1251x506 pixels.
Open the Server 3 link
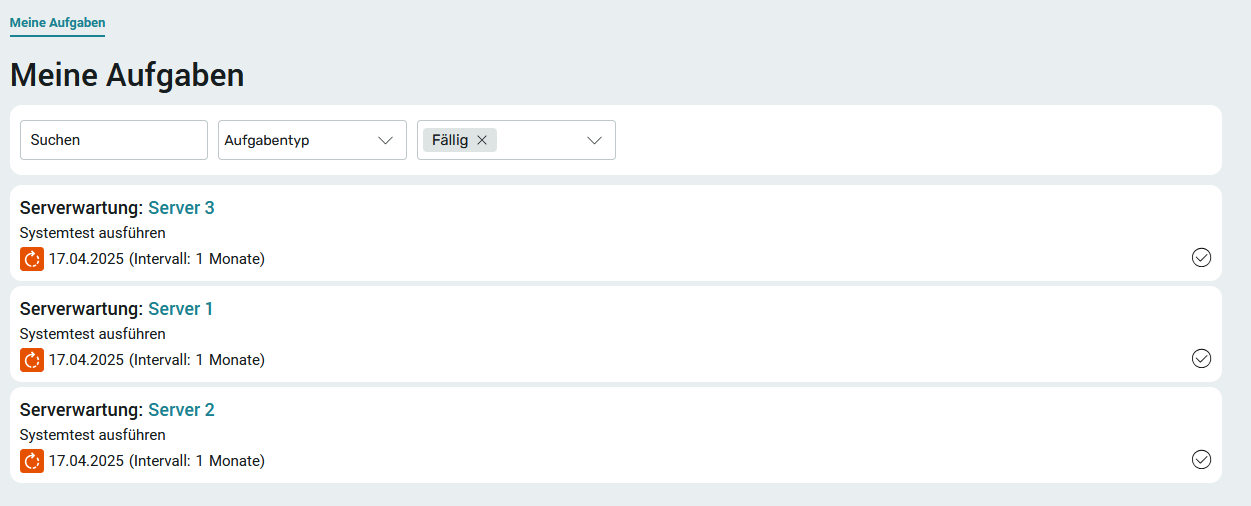click(x=181, y=208)
